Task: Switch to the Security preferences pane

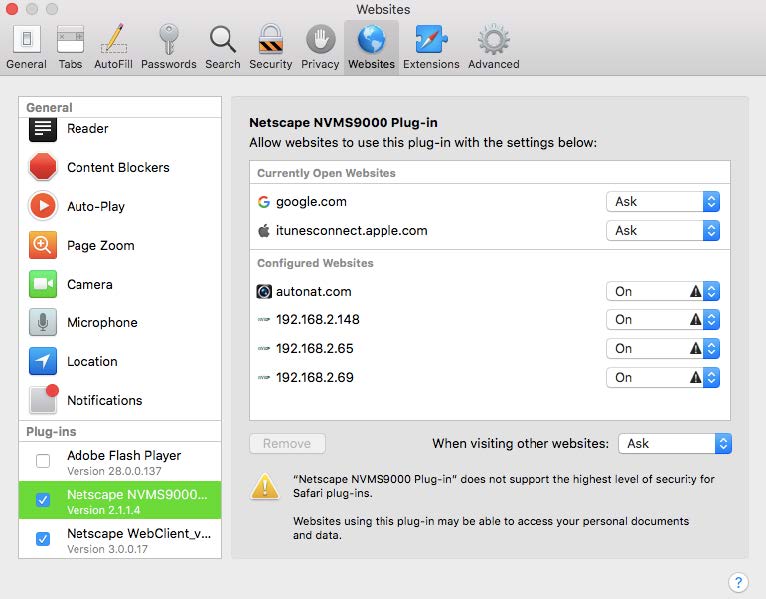Action: (x=270, y=47)
